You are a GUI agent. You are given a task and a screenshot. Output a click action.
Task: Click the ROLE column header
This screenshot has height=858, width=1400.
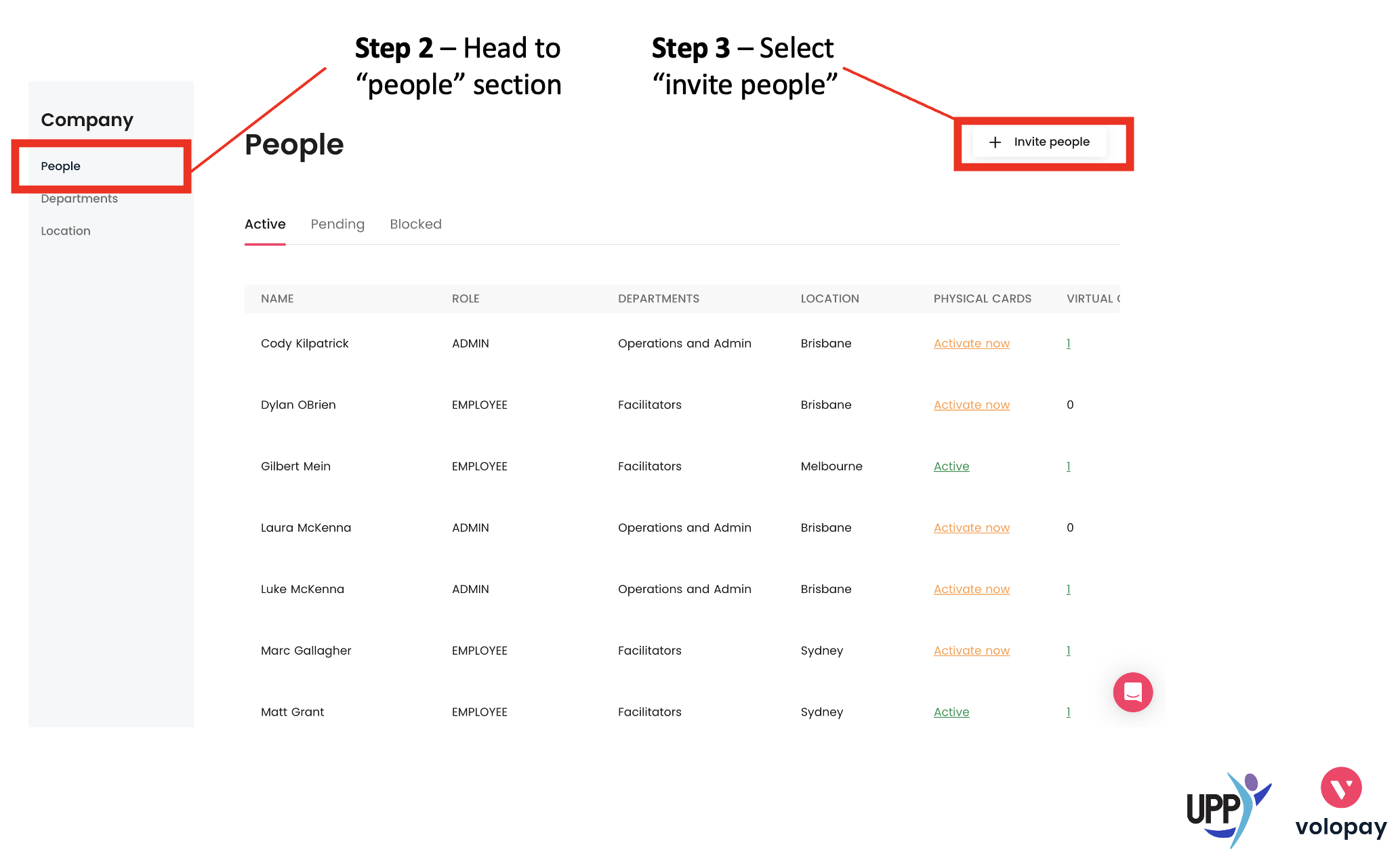(x=466, y=299)
